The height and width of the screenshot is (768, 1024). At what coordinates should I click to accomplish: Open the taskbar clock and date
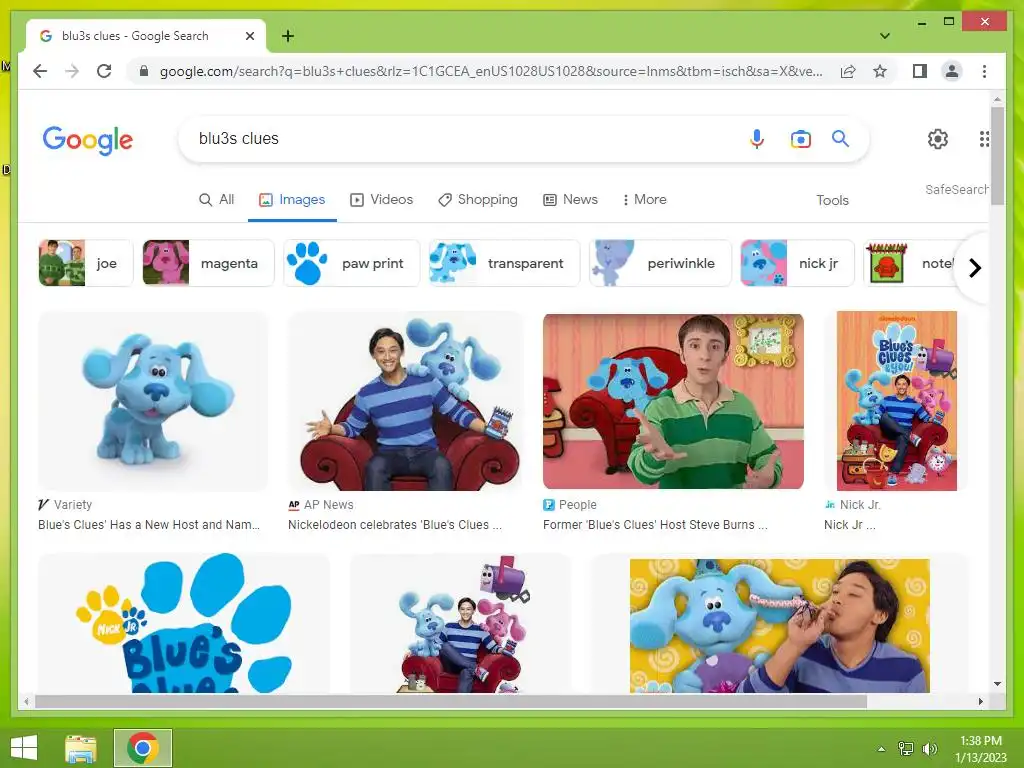pos(981,749)
